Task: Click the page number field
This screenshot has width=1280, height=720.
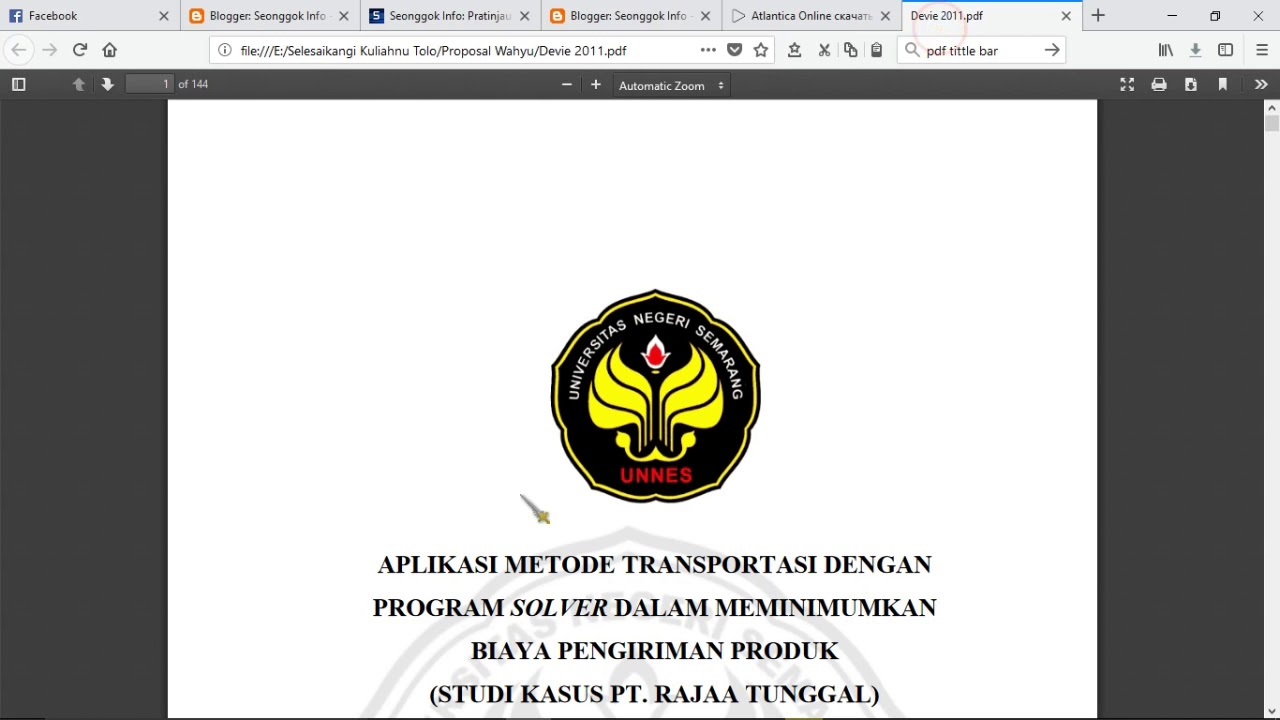Action: 150,84
